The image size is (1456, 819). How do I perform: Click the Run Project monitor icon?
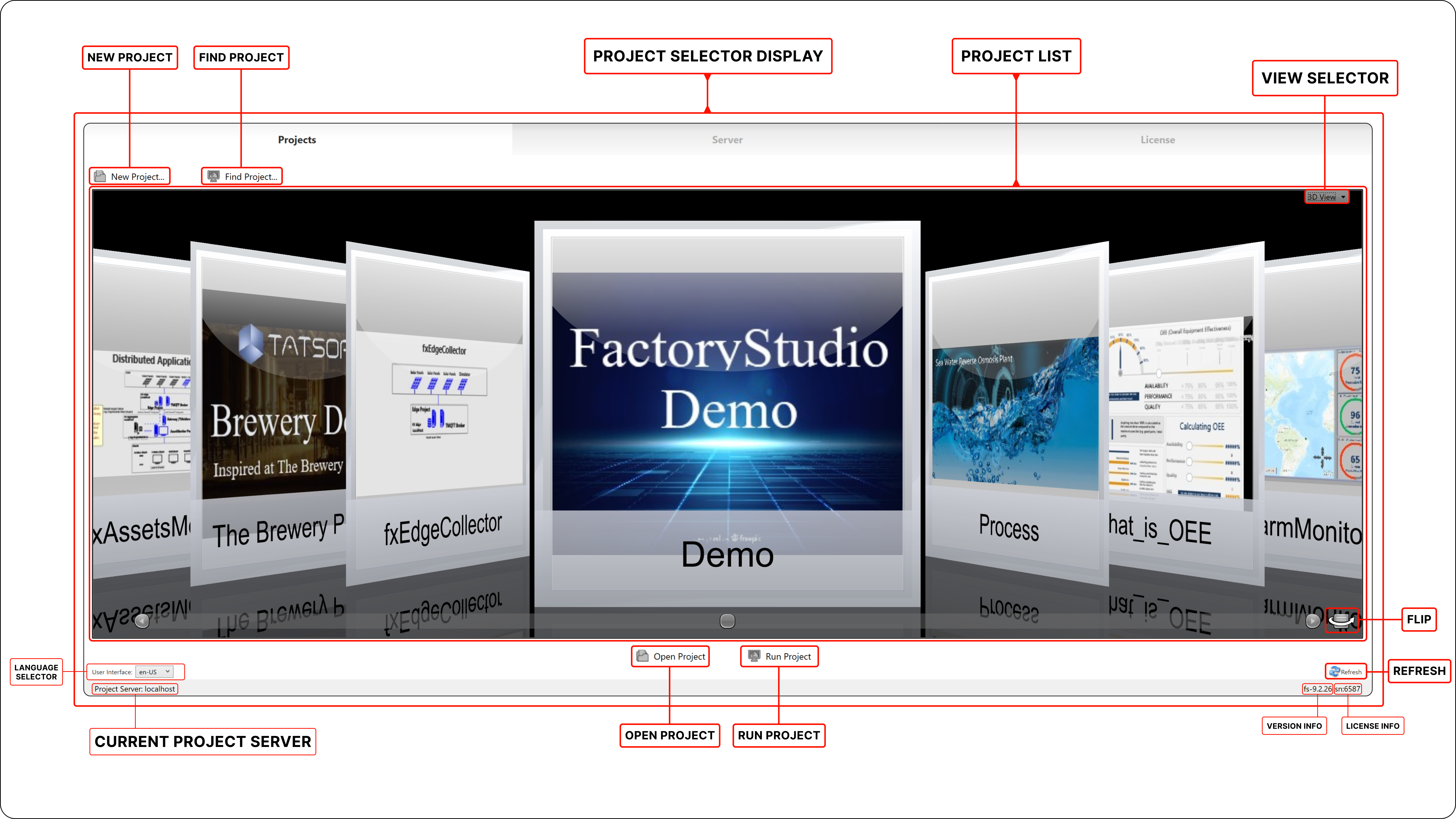(x=754, y=656)
